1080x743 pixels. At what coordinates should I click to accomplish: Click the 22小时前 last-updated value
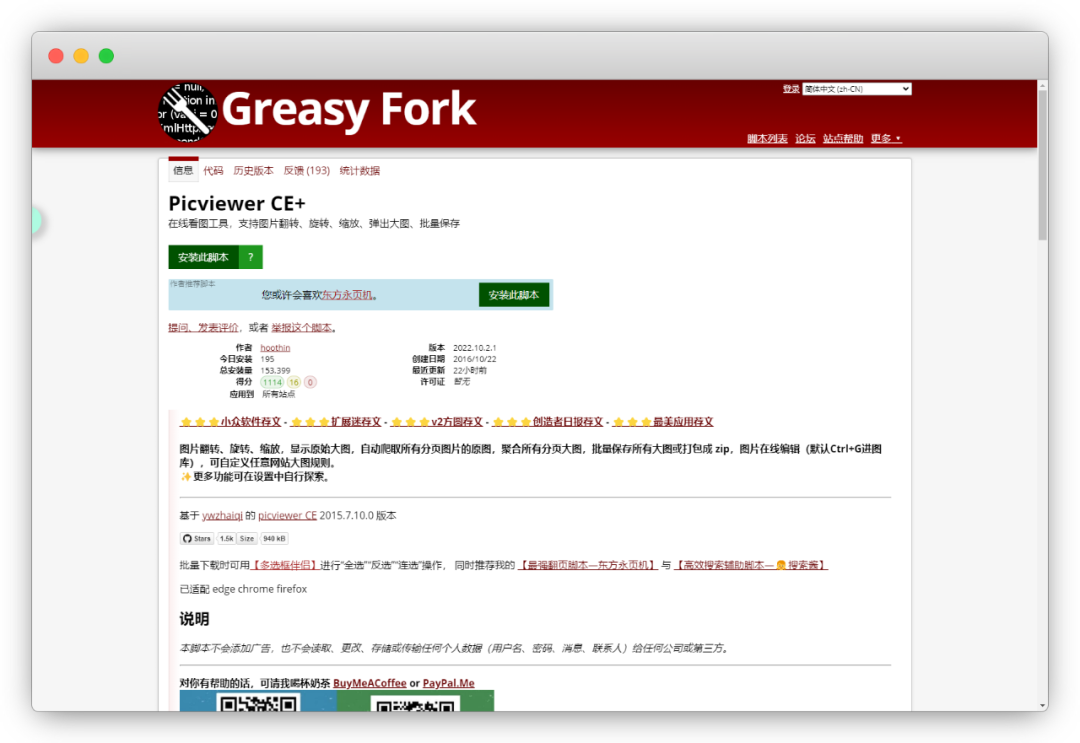pos(470,370)
